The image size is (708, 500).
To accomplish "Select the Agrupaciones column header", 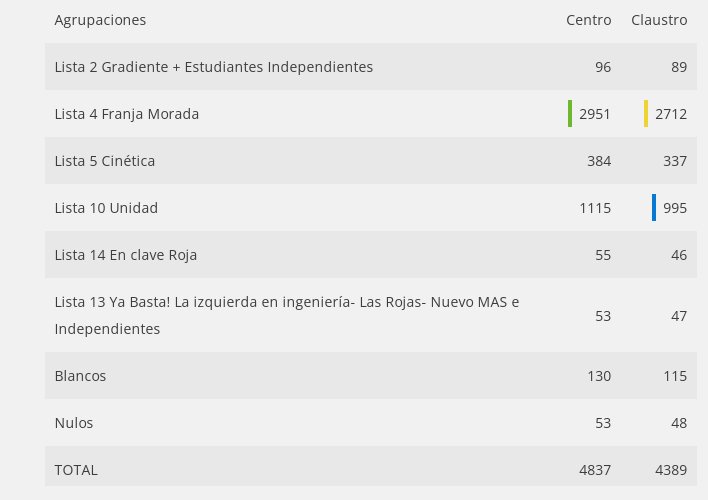I will [100, 20].
